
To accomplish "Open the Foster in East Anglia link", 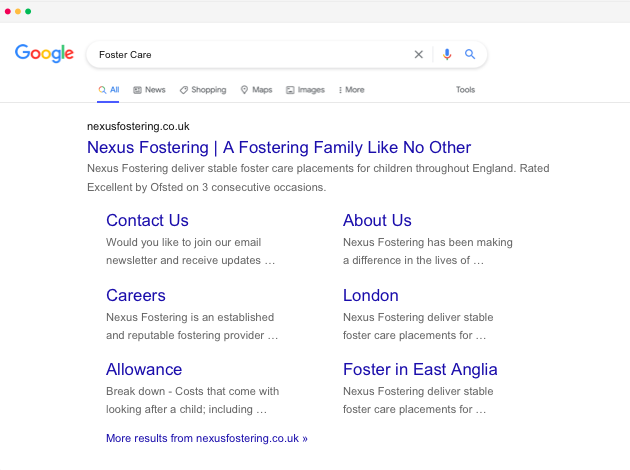I will pyautogui.click(x=420, y=370).
